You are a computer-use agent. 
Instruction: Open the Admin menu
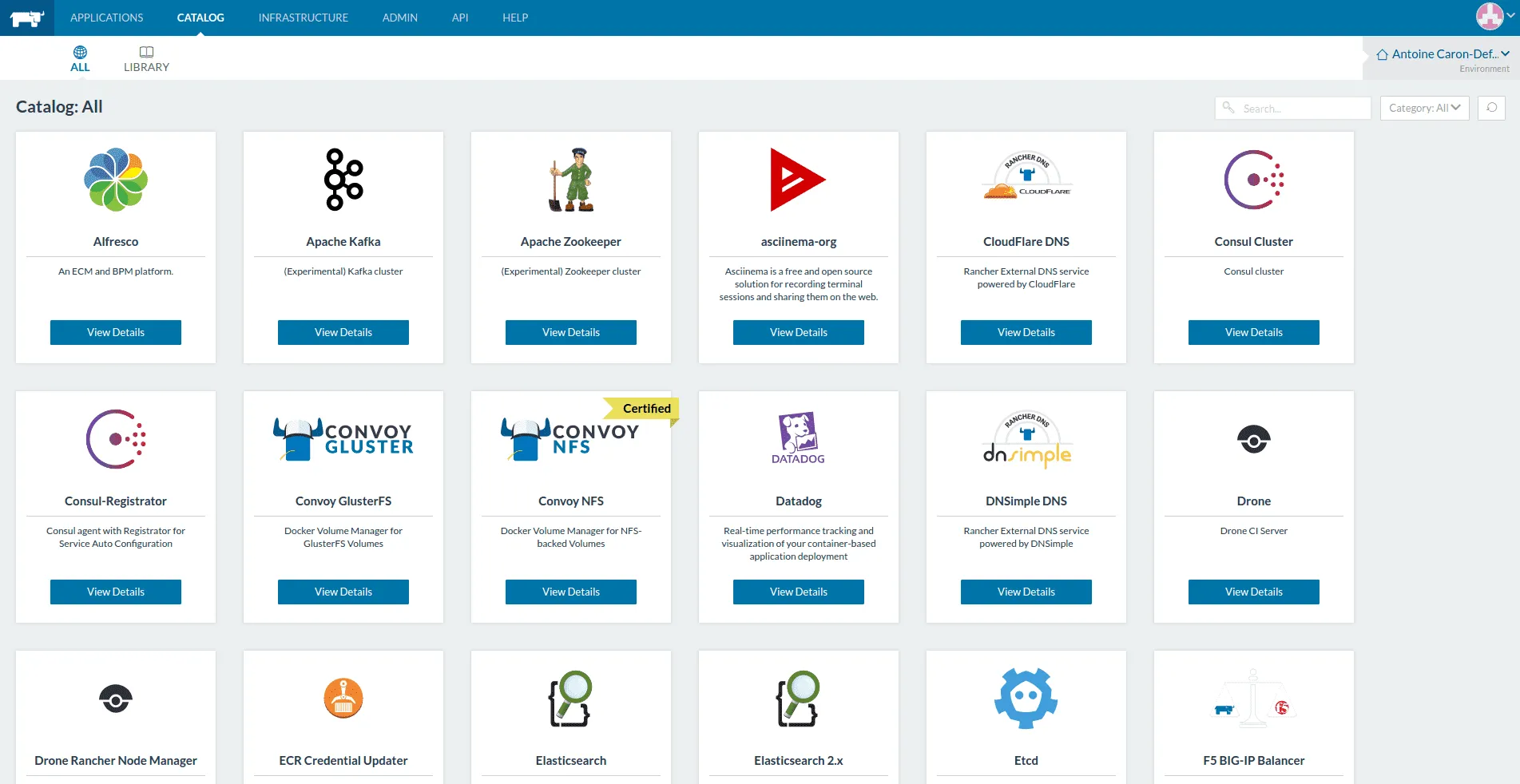[399, 18]
